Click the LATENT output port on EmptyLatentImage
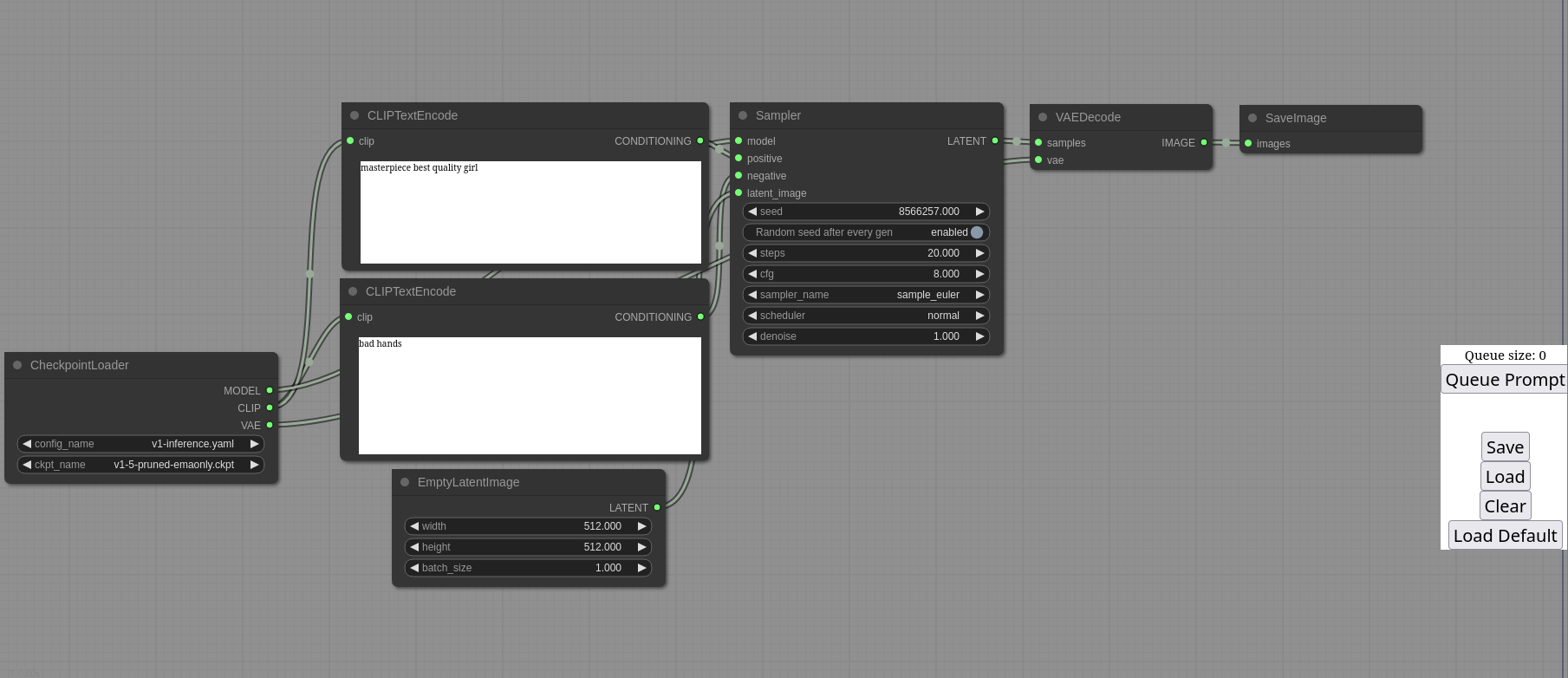 click(x=657, y=507)
